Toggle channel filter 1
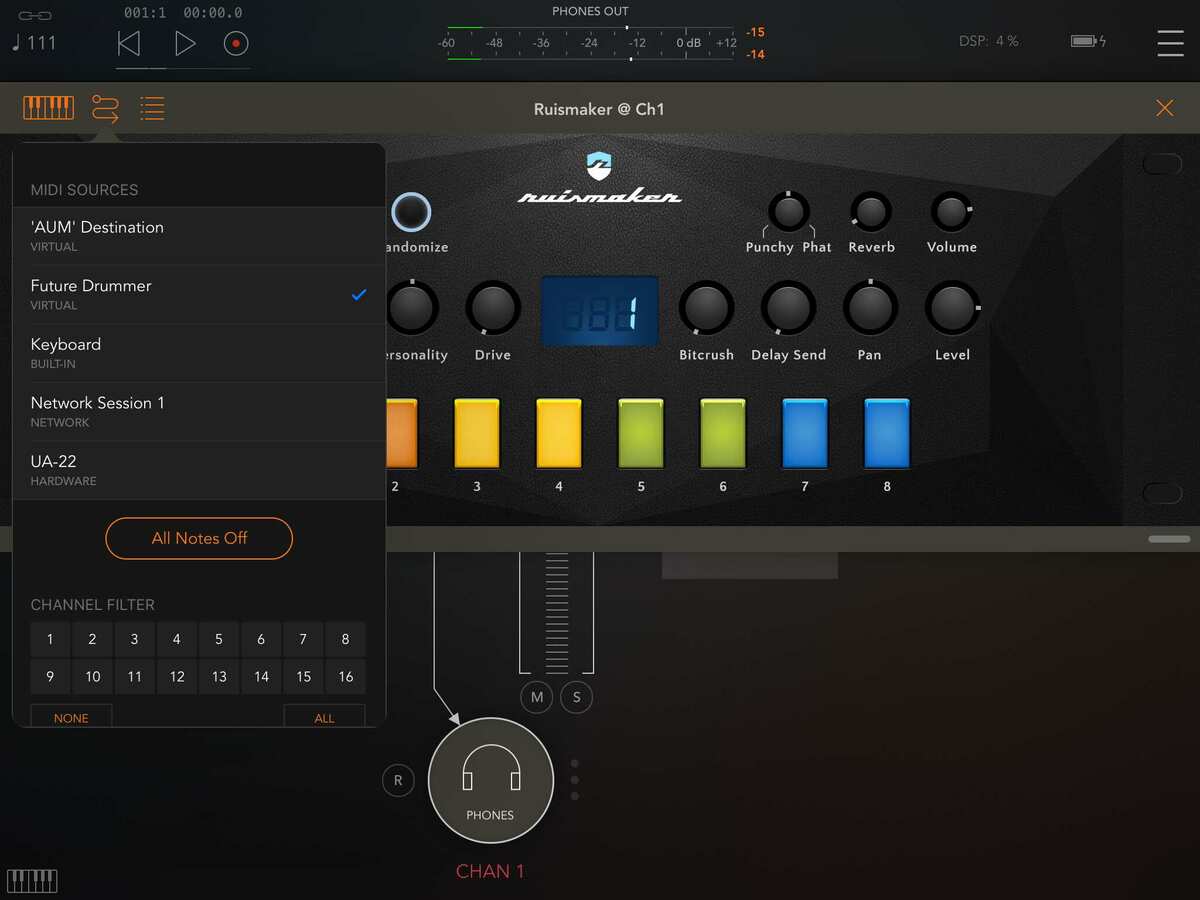The width and height of the screenshot is (1200, 900). pos(50,639)
